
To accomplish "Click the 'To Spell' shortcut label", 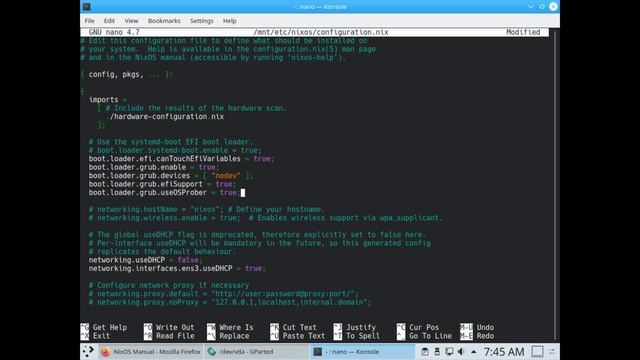I will (363, 336).
